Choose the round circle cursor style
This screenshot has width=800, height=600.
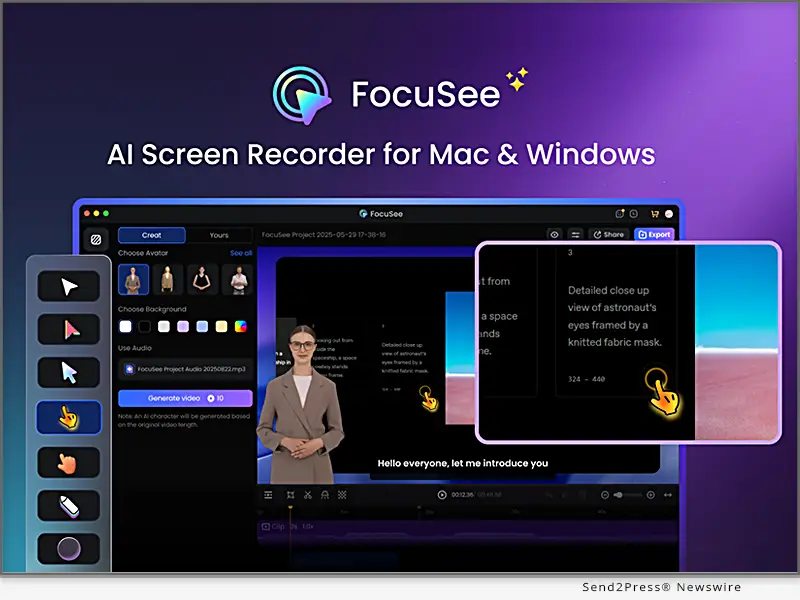tap(69, 548)
